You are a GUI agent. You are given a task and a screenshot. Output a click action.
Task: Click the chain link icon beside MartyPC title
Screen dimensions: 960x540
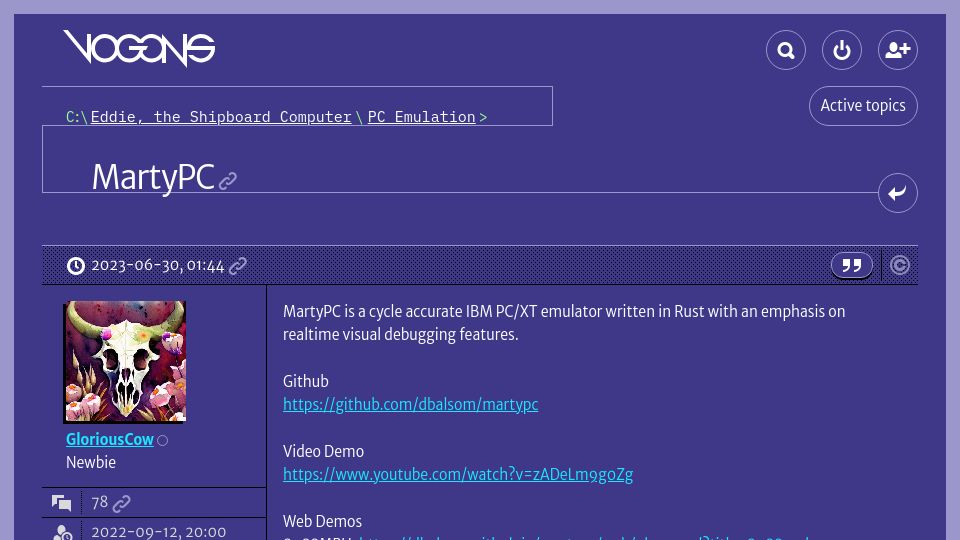point(228,181)
